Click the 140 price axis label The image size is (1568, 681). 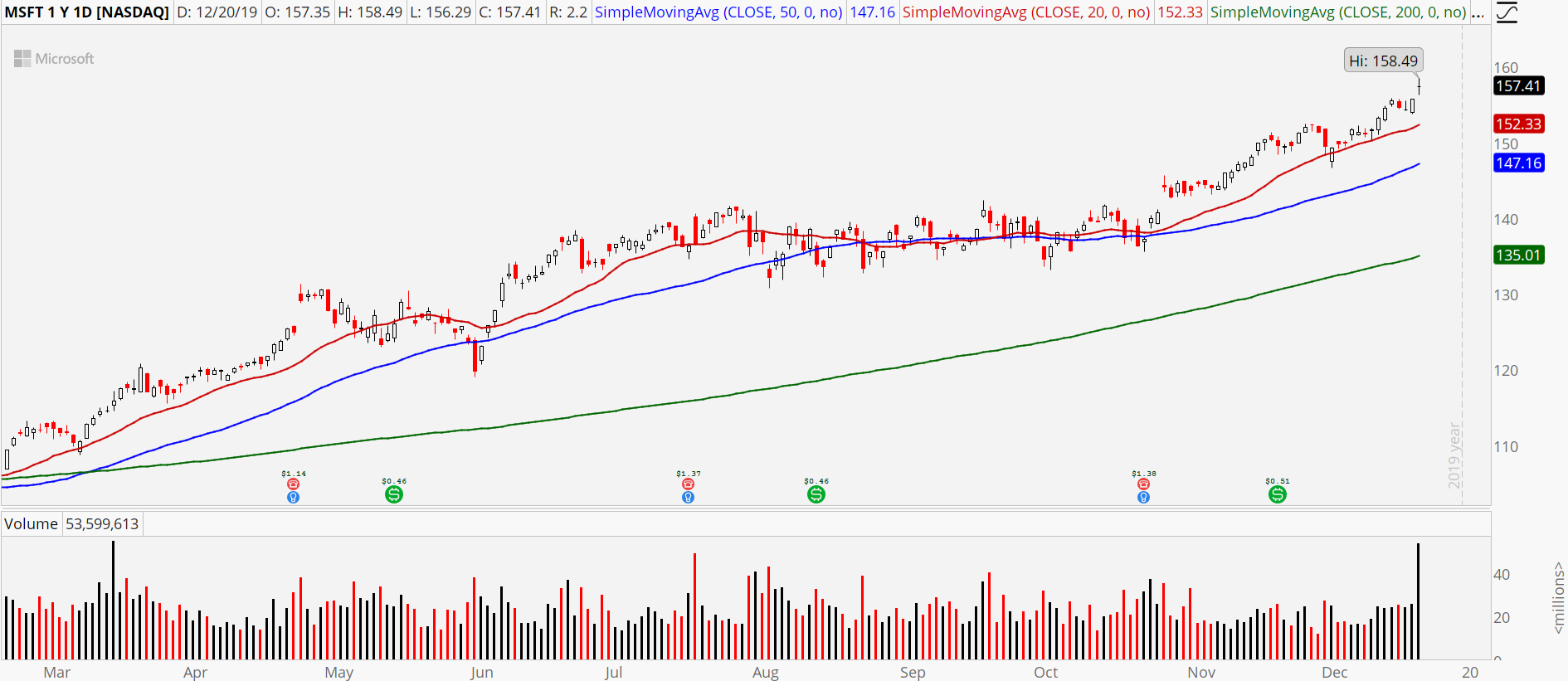(1506, 220)
